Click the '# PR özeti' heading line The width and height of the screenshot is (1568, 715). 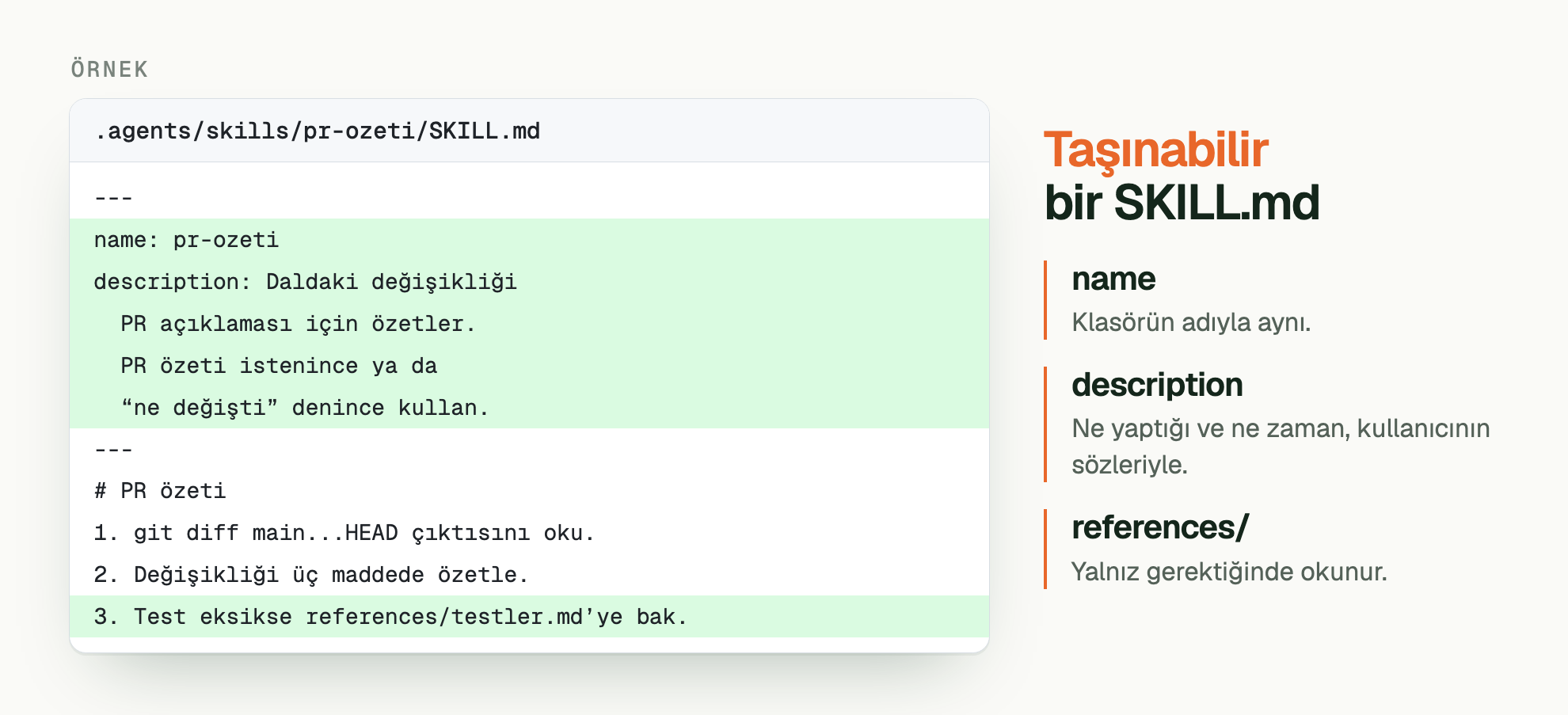(160, 491)
